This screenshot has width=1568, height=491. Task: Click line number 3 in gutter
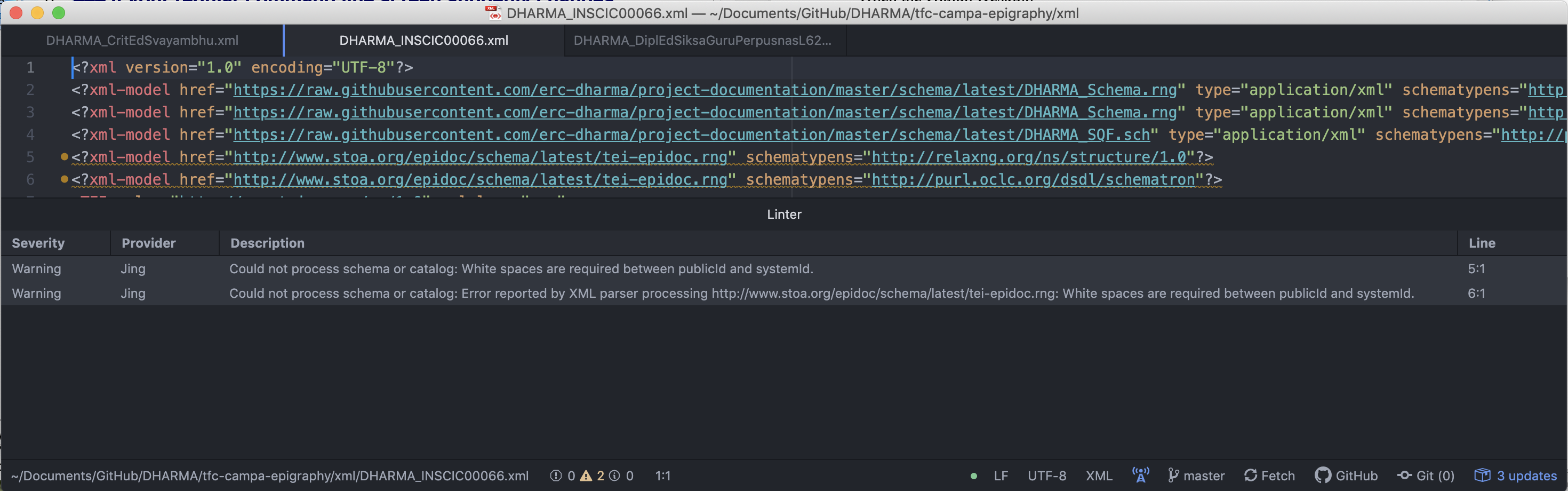[x=30, y=112]
